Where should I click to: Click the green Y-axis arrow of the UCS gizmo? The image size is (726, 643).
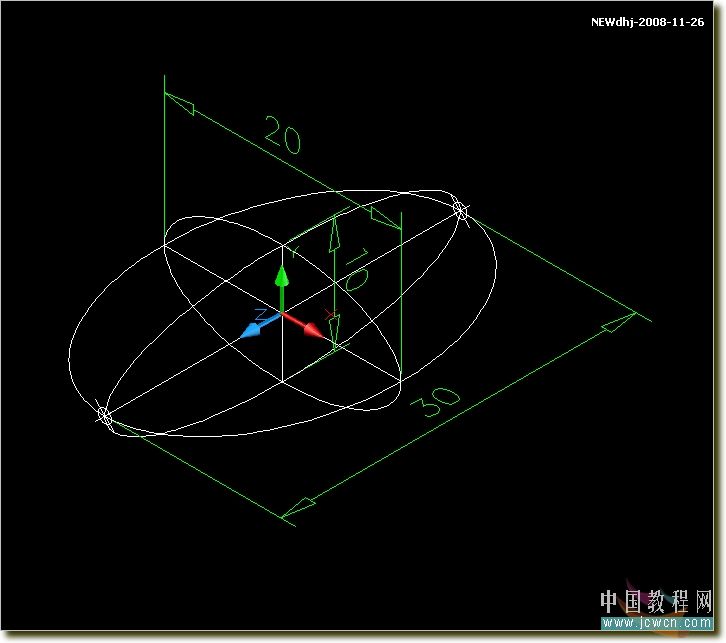point(282,288)
